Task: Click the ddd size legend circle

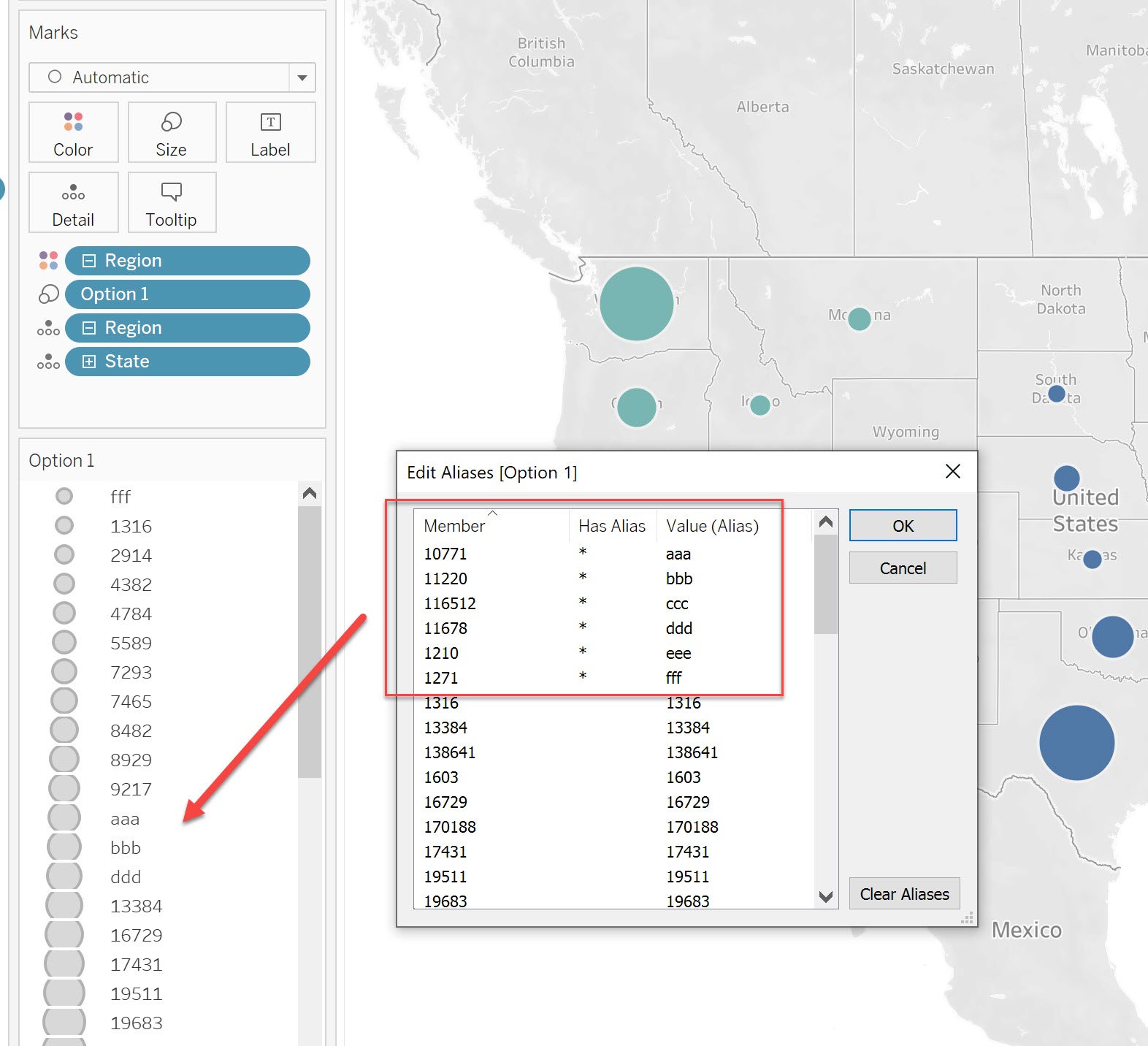Action: pyautogui.click(x=64, y=877)
